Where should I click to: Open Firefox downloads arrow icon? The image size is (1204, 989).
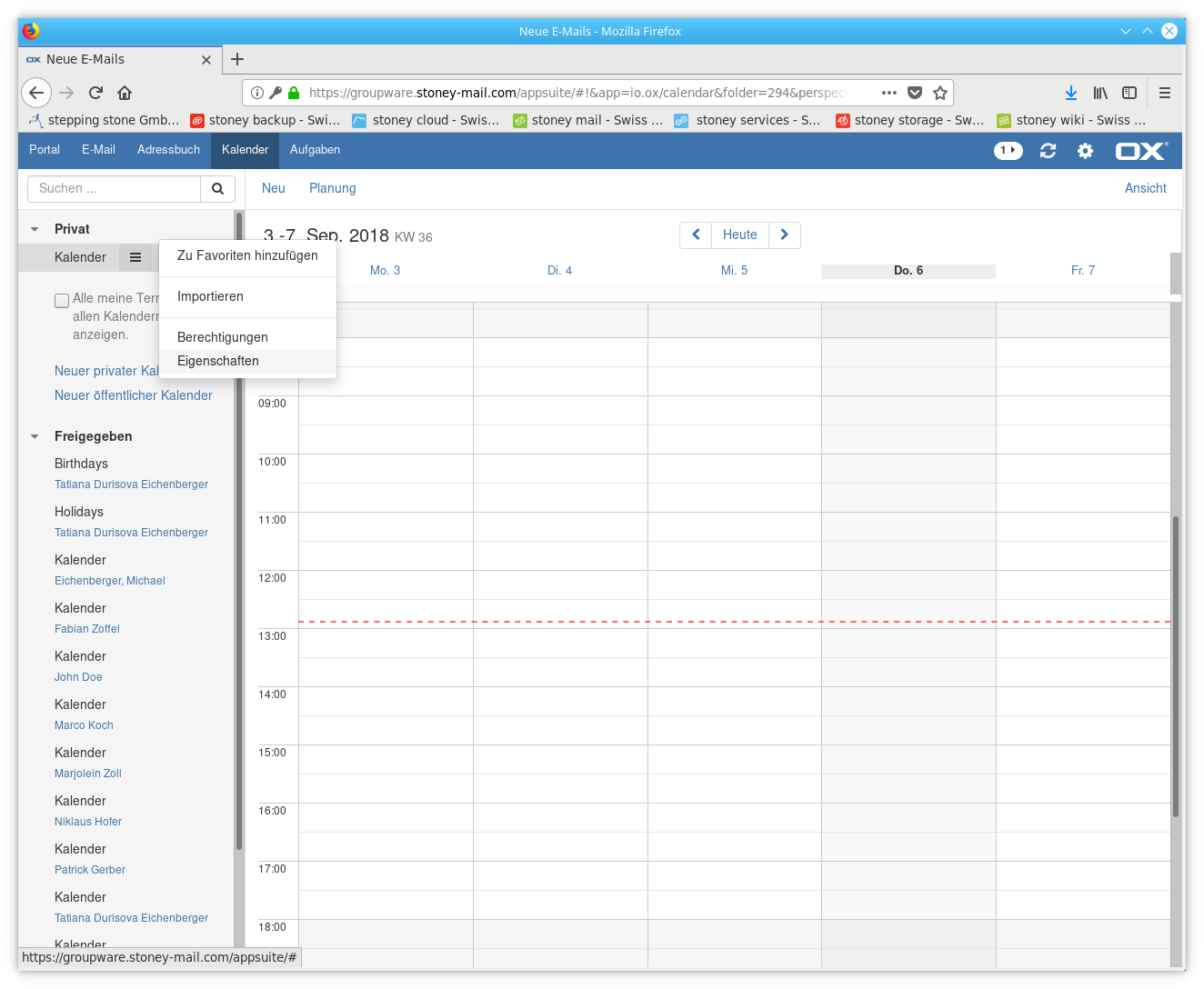1070,93
